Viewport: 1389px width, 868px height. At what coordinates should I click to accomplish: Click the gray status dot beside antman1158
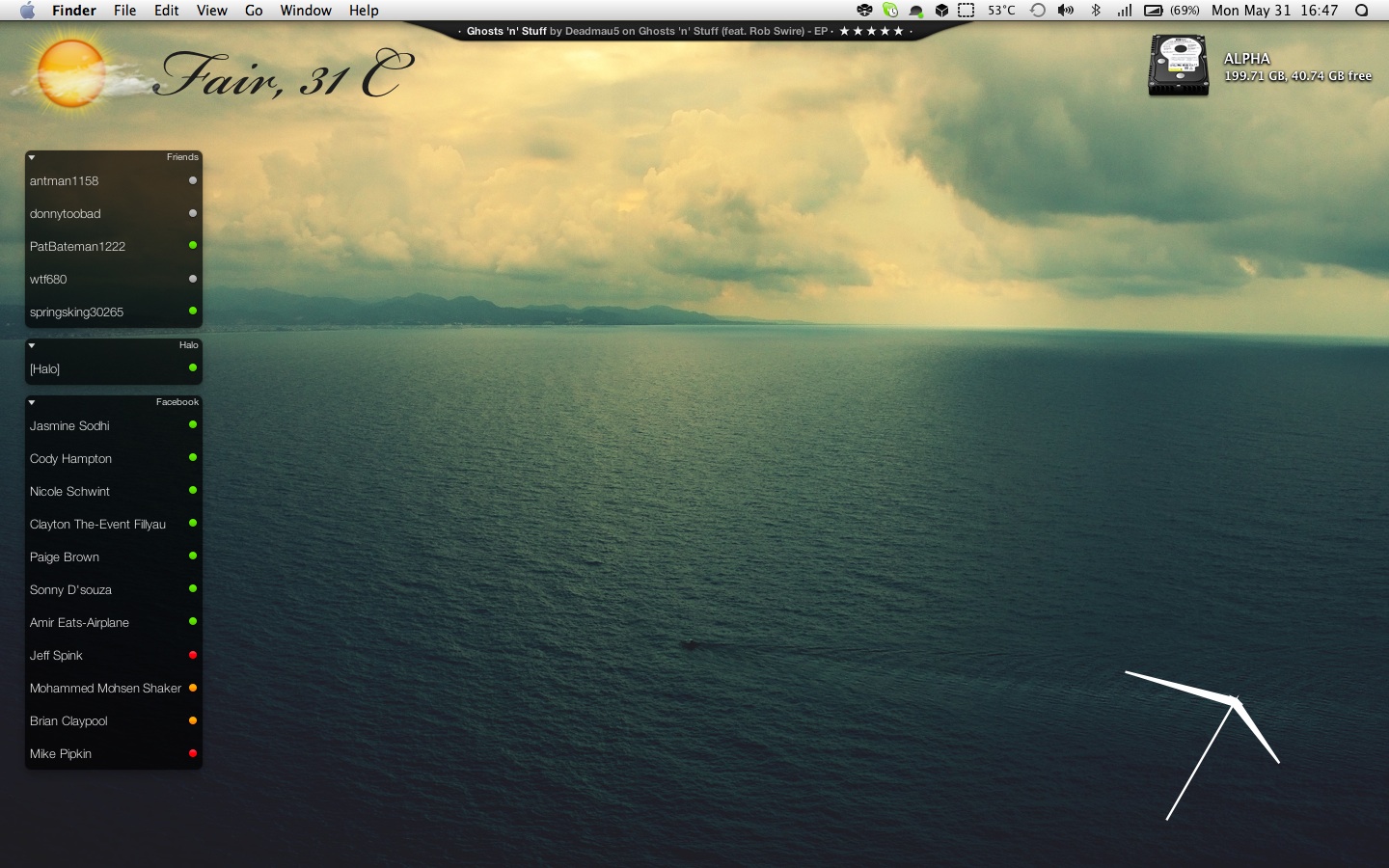[193, 180]
